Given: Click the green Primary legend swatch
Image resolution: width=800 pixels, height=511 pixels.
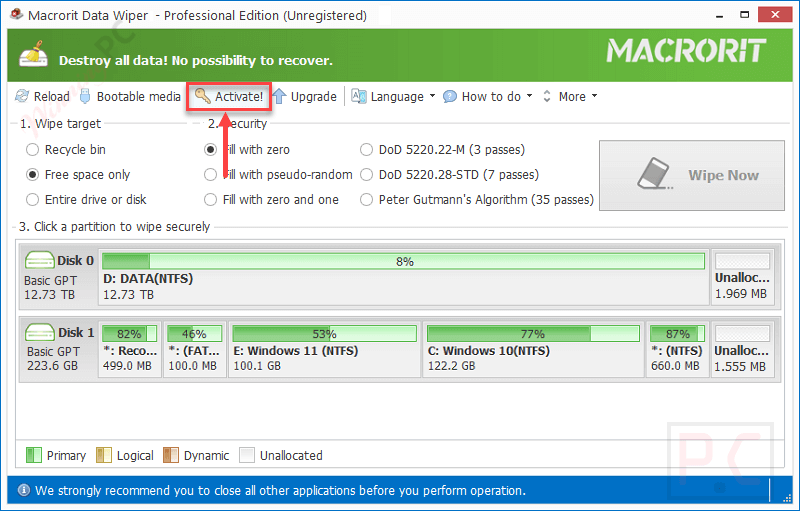Looking at the screenshot, I should (34, 455).
